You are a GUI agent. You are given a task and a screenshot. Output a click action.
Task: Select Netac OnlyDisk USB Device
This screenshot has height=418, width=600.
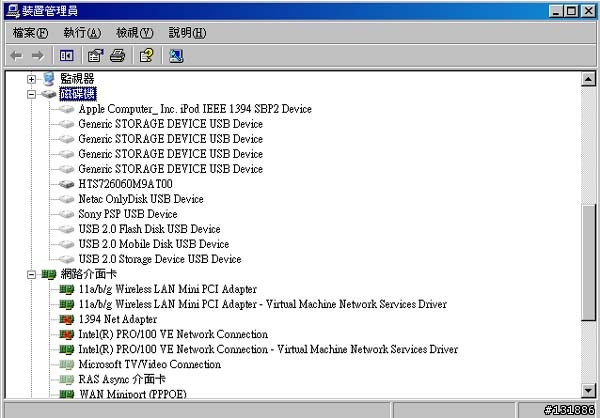[141, 199]
